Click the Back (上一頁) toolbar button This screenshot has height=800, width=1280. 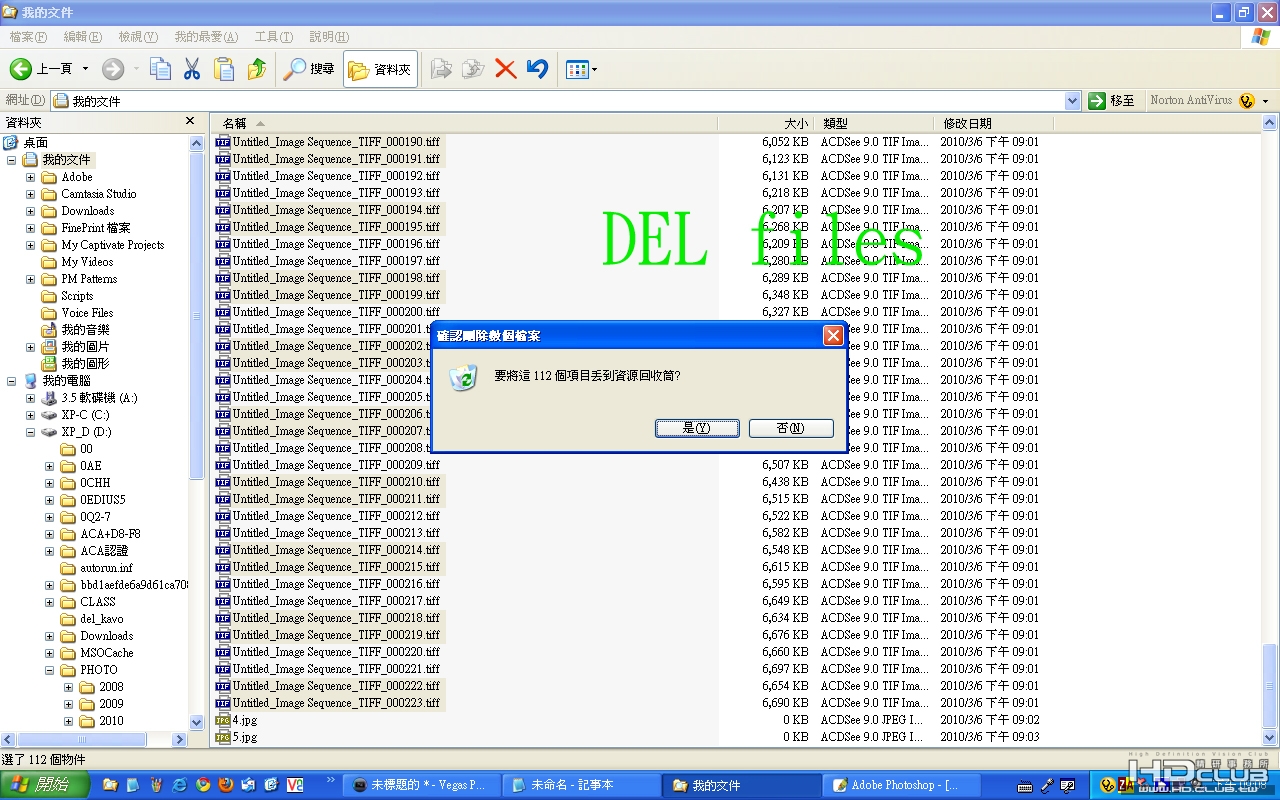(41, 69)
